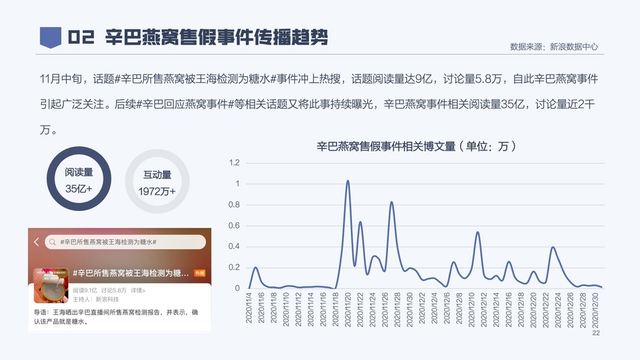
Task: Click the 0.6 y-axis label
Action: [234, 225]
